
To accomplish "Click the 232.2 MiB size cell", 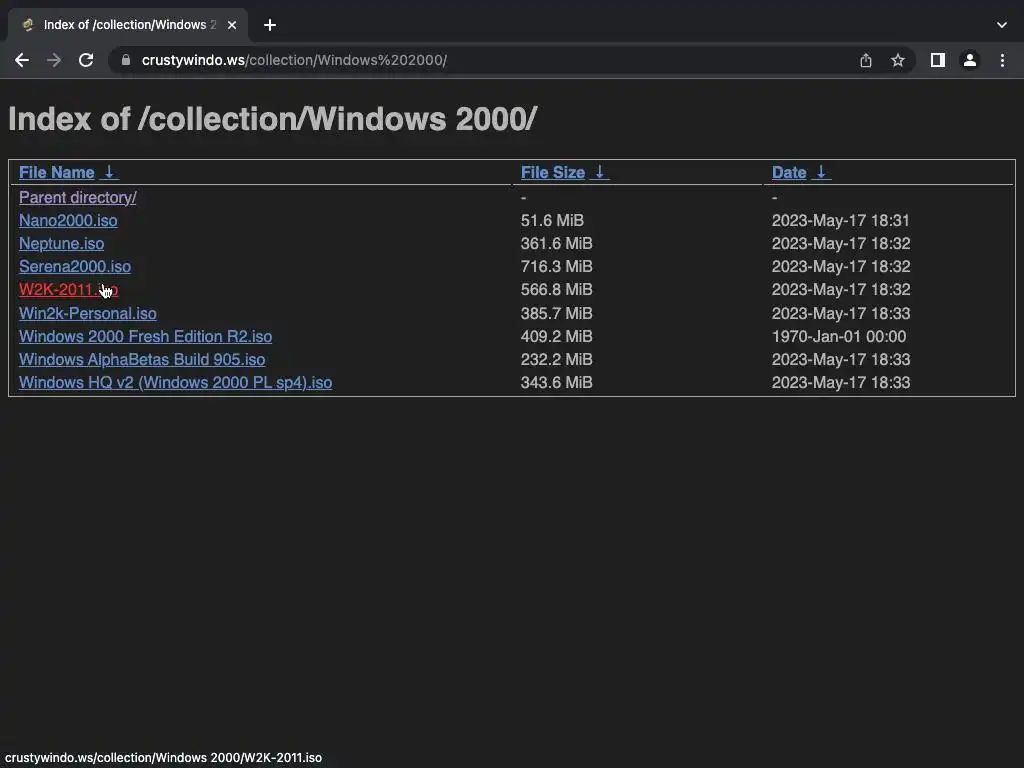I will pyautogui.click(x=556, y=359).
